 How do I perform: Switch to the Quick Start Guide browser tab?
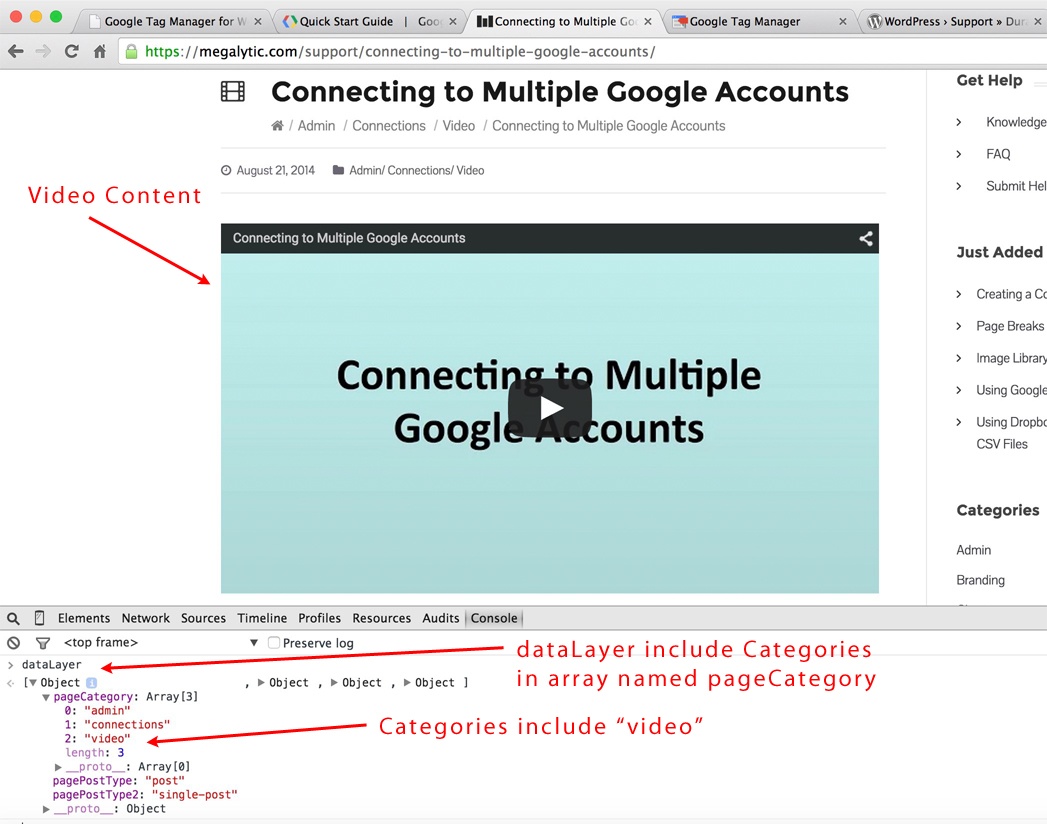(x=365, y=21)
